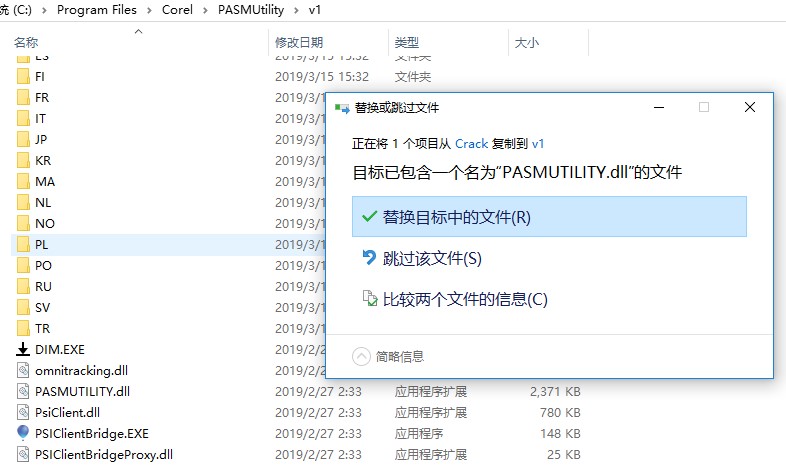Select the PsiClient.dll file icon

click(24, 412)
